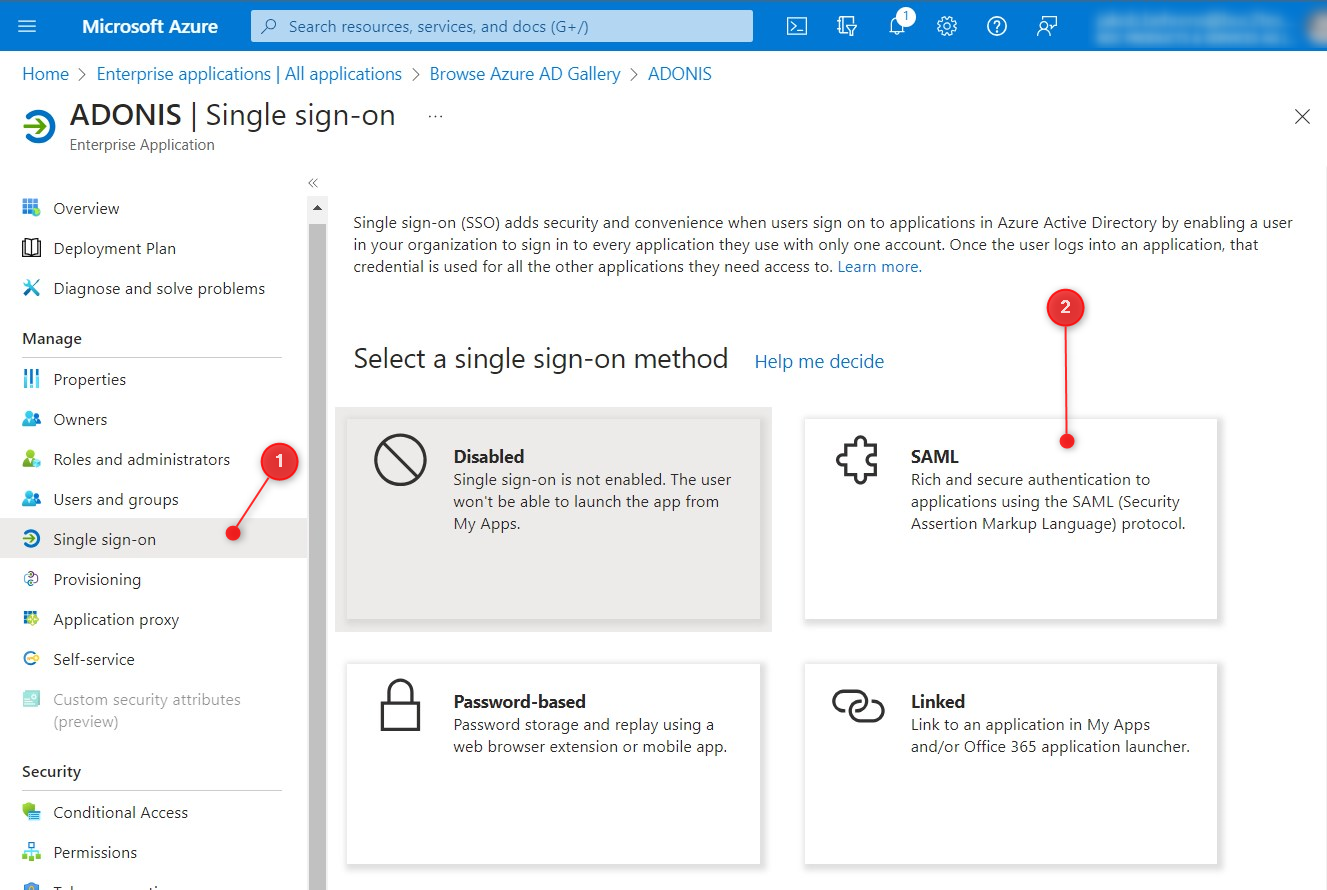Open the hamburger portal menu
The height and width of the screenshot is (890, 1327).
(x=27, y=26)
